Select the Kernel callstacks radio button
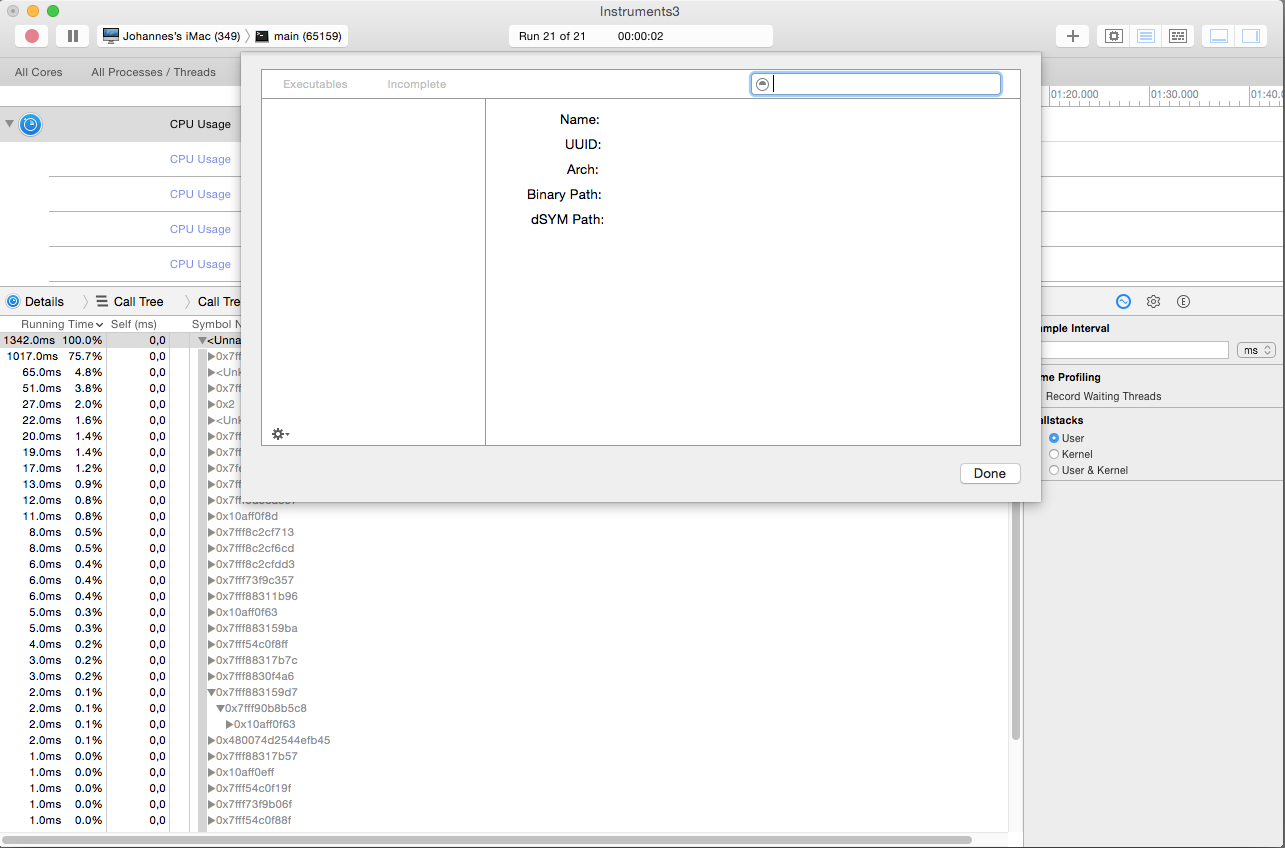The width and height of the screenshot is (1285, 848). (x=1053, y=454)
